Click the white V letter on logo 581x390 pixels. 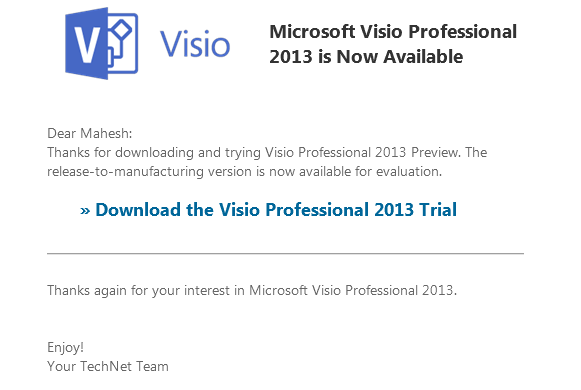87,45
